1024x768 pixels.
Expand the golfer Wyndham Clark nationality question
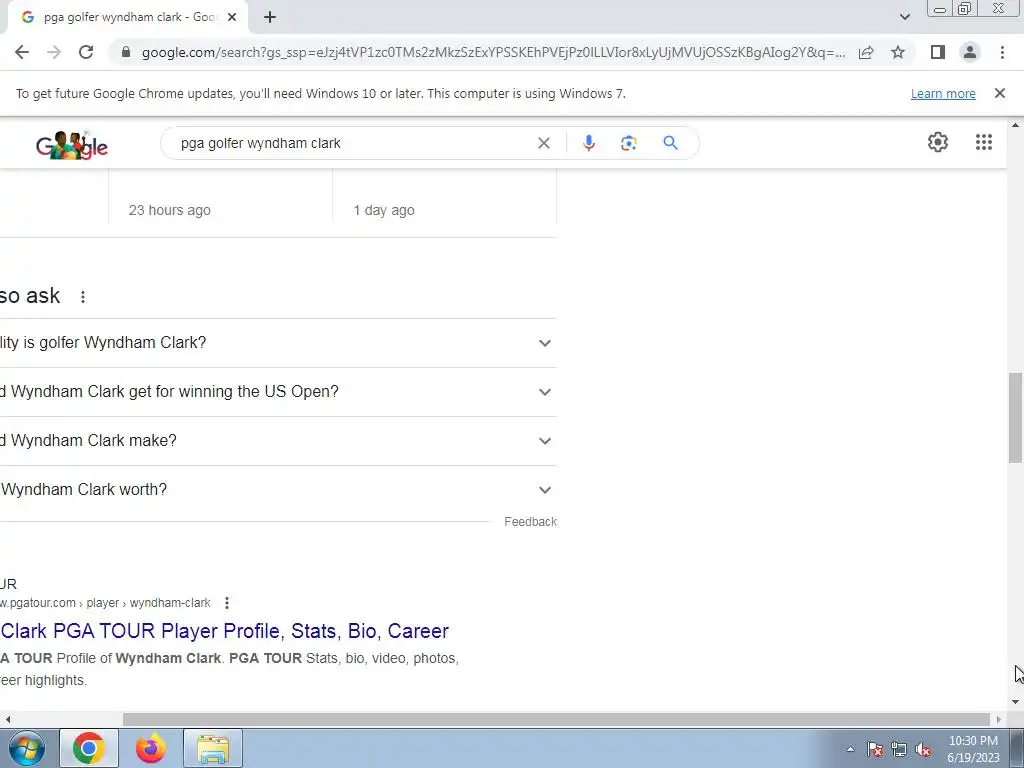(x=278, y=343)
